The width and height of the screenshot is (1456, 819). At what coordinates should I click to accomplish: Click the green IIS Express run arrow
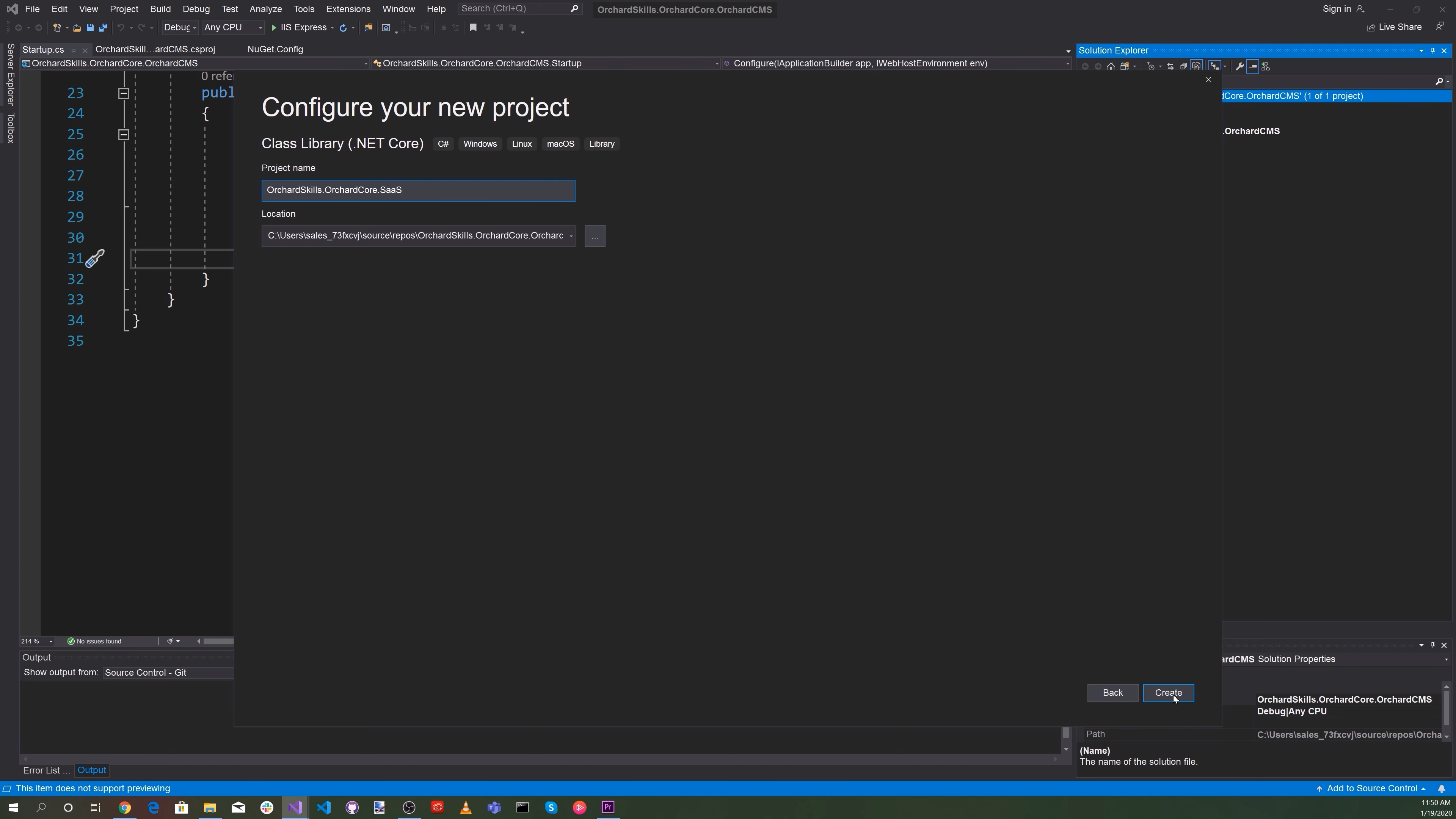point(273,28)
